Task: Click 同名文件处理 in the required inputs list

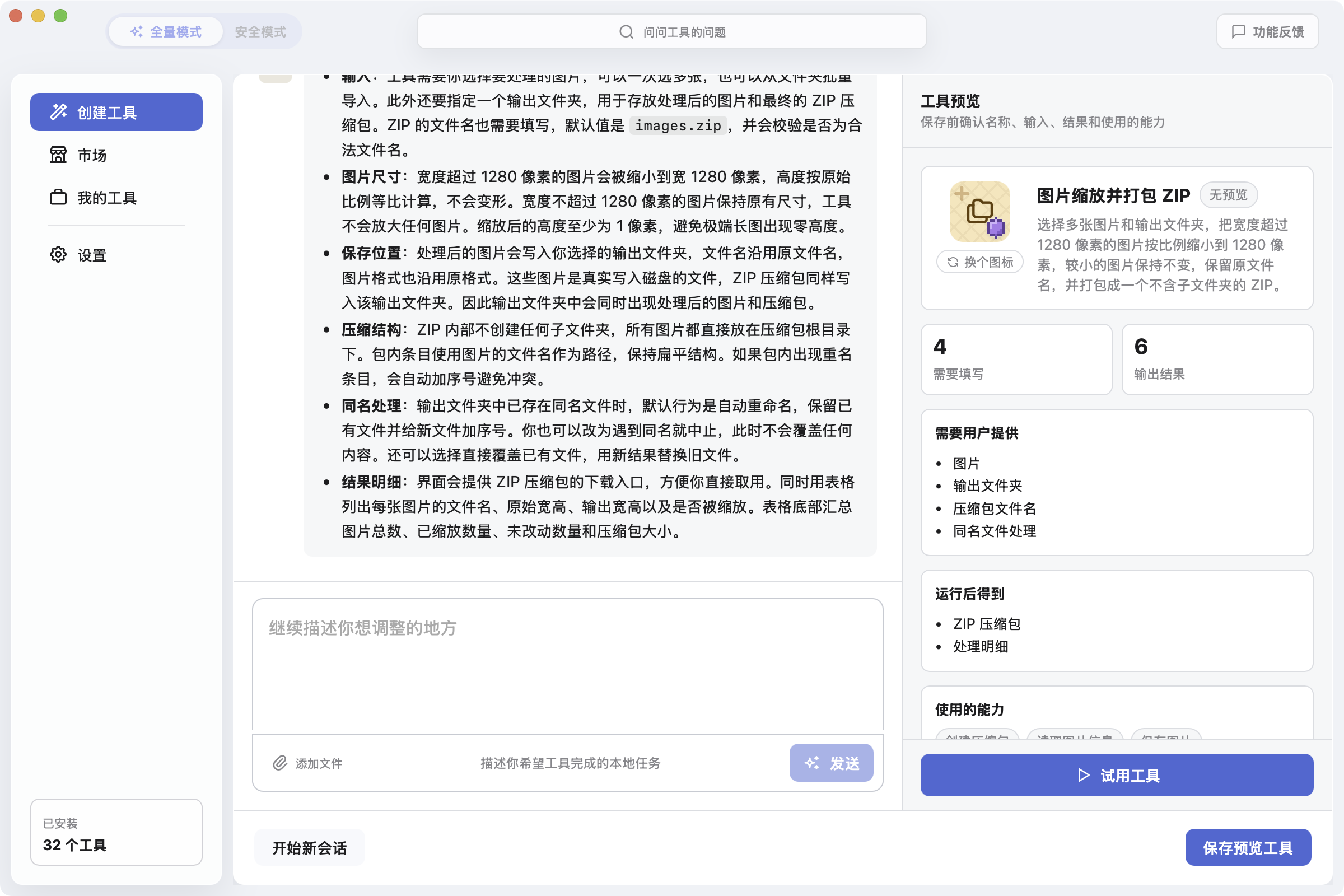Action: pos(995,531)
